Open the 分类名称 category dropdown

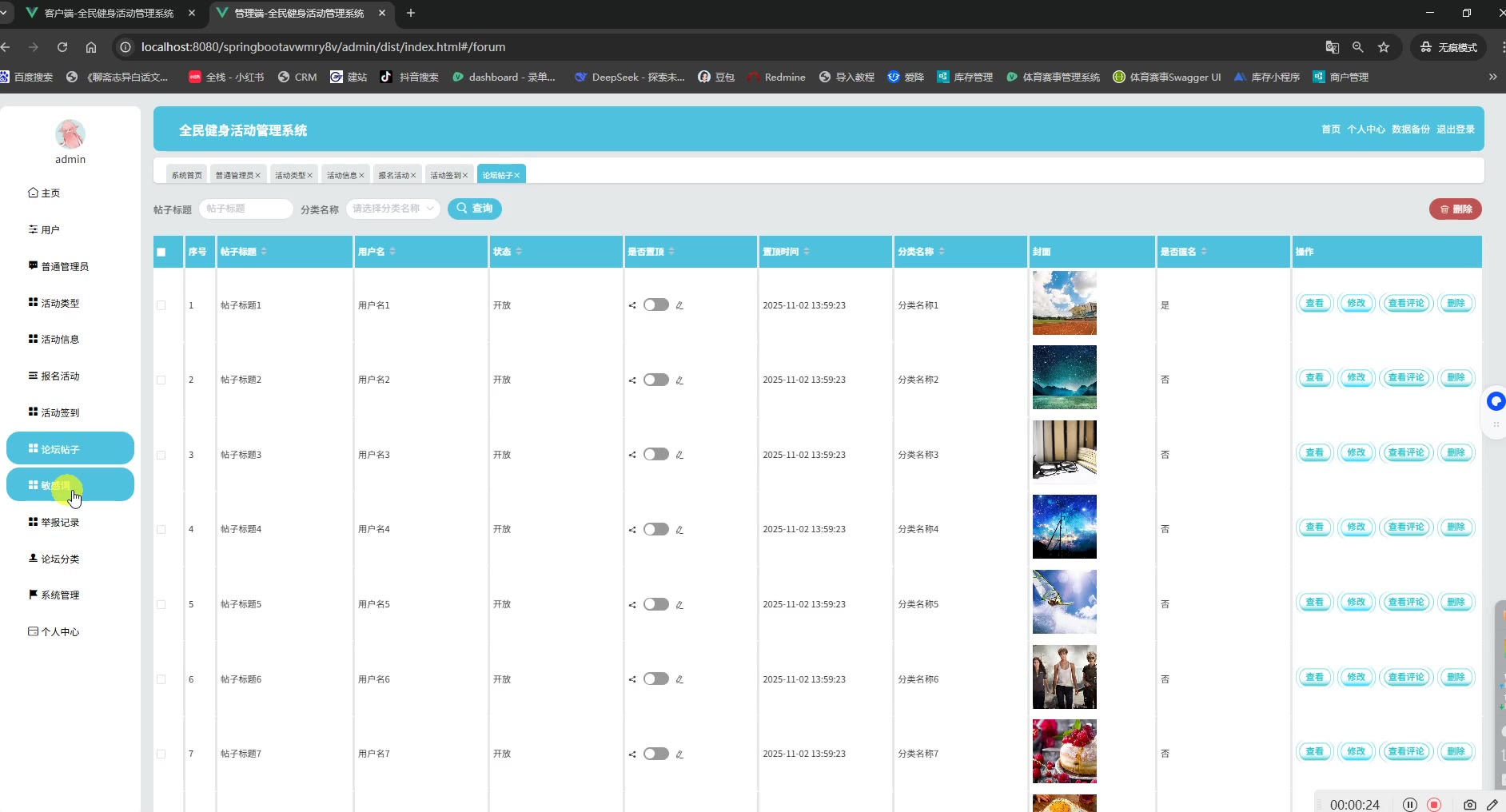click(392, 209)
